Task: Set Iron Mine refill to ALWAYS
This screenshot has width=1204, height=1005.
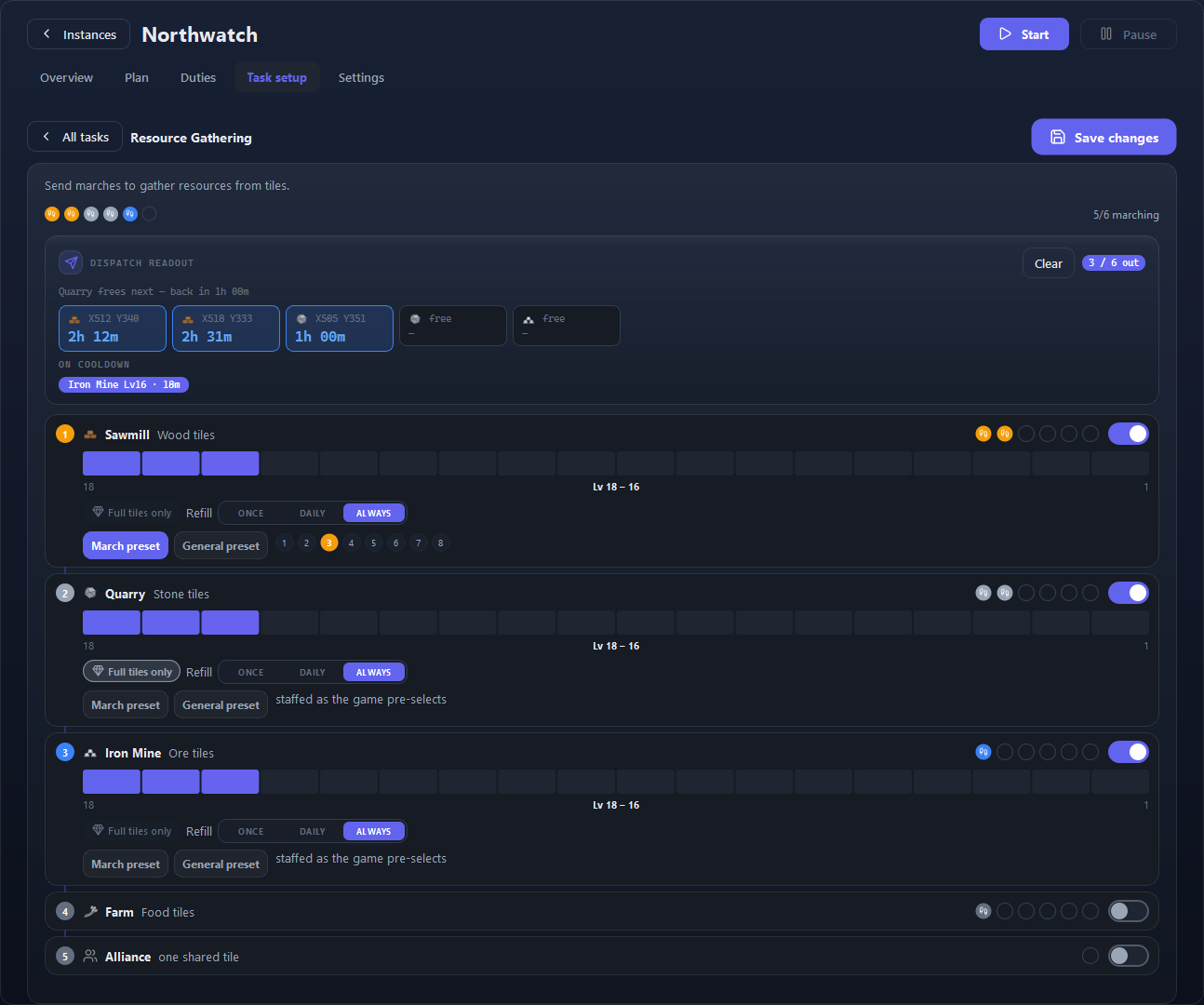Action: coord(374,831)
